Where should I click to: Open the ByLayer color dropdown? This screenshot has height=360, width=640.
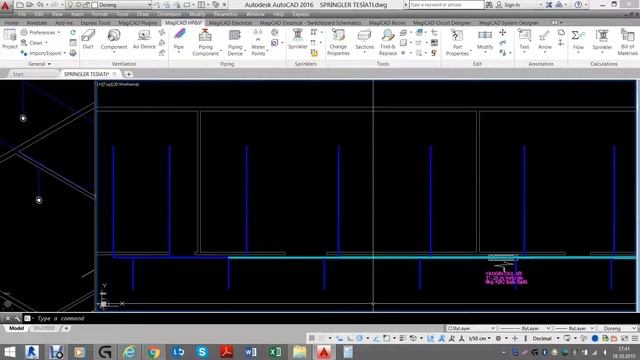[x=471, y=328]
